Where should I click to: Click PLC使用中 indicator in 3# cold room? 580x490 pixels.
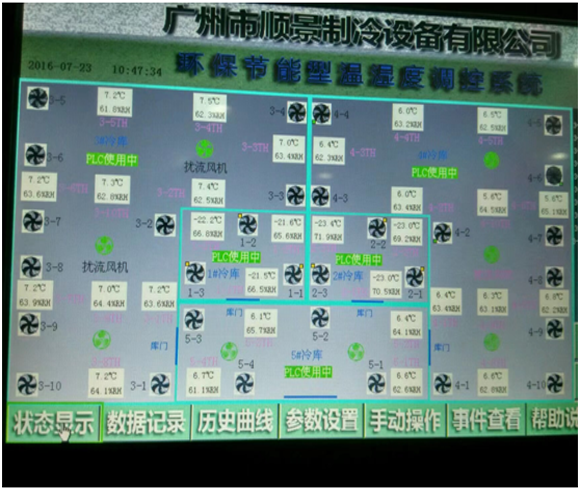tap(112, 160)
